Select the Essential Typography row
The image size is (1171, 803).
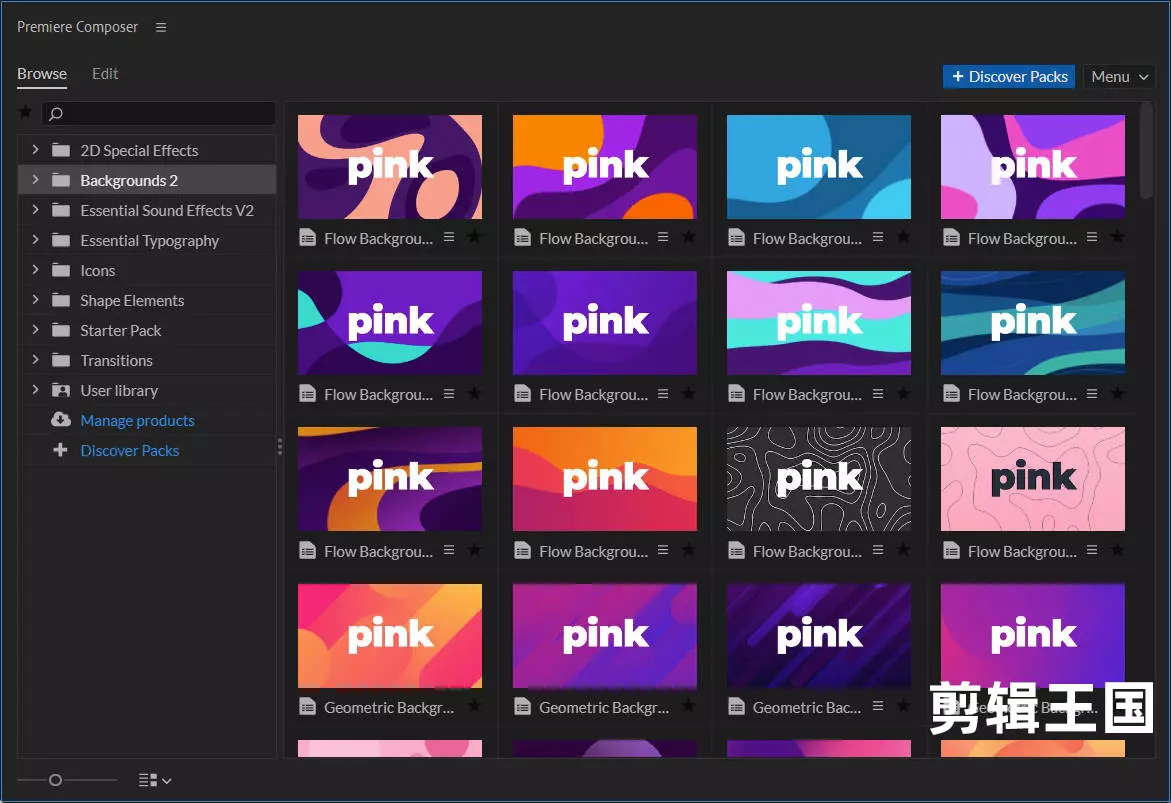[x=147, y=240]
